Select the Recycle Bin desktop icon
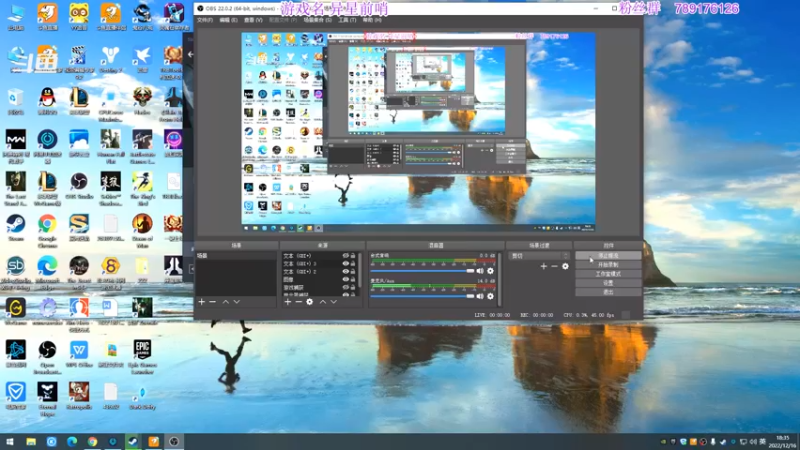Image resolution: width=800 pixels, height=450 pixels. click(x=15, y=102)
